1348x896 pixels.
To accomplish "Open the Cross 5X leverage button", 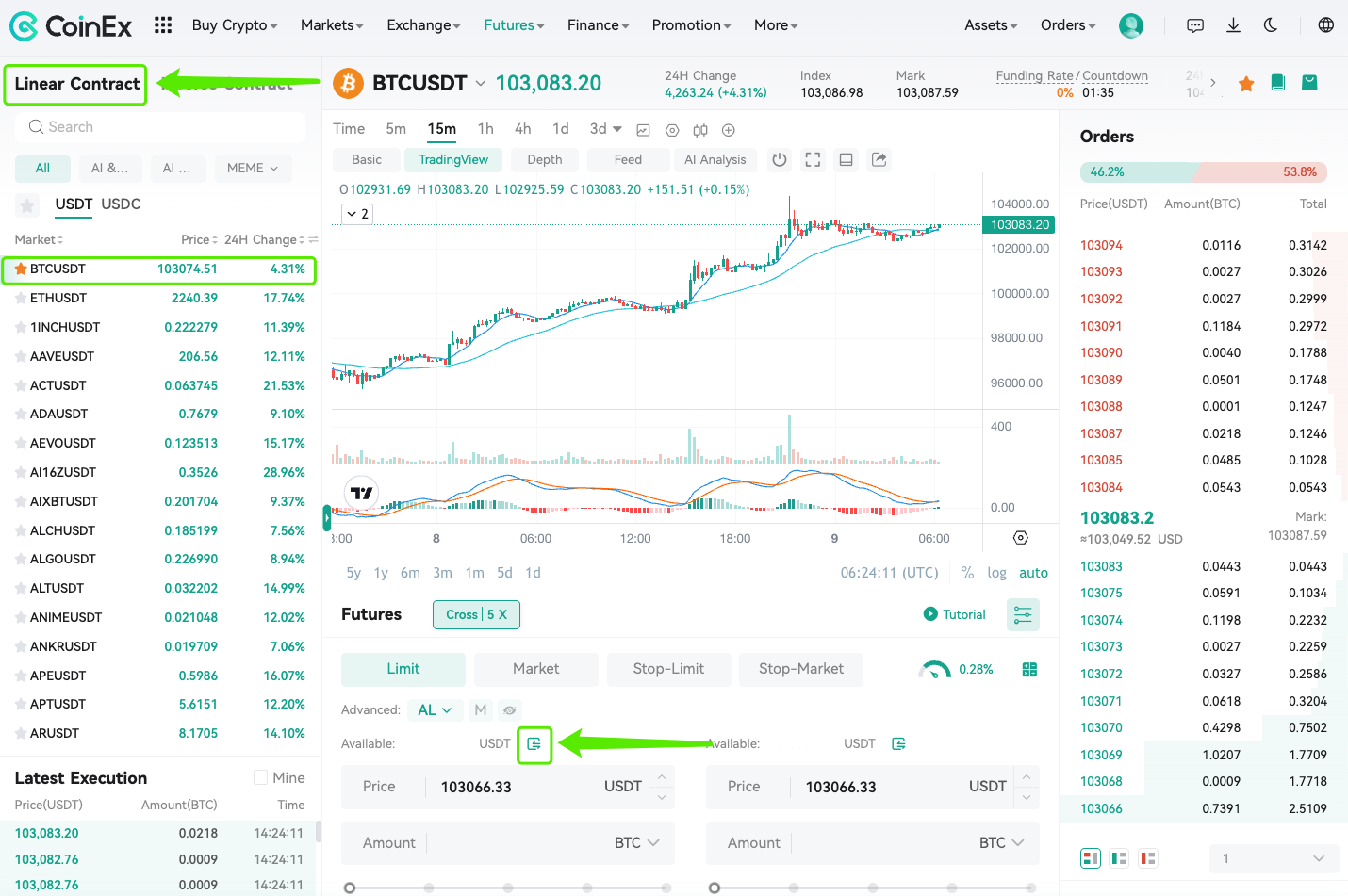I will tap(476, 615).
